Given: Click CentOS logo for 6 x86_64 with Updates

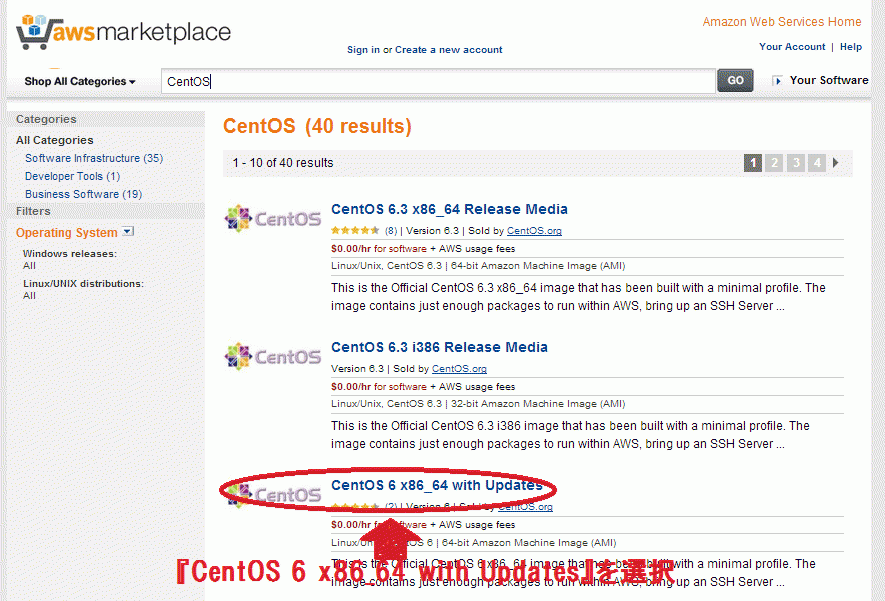Looking at the screenshot, I should pyautogui.click(x=273, y=494).
